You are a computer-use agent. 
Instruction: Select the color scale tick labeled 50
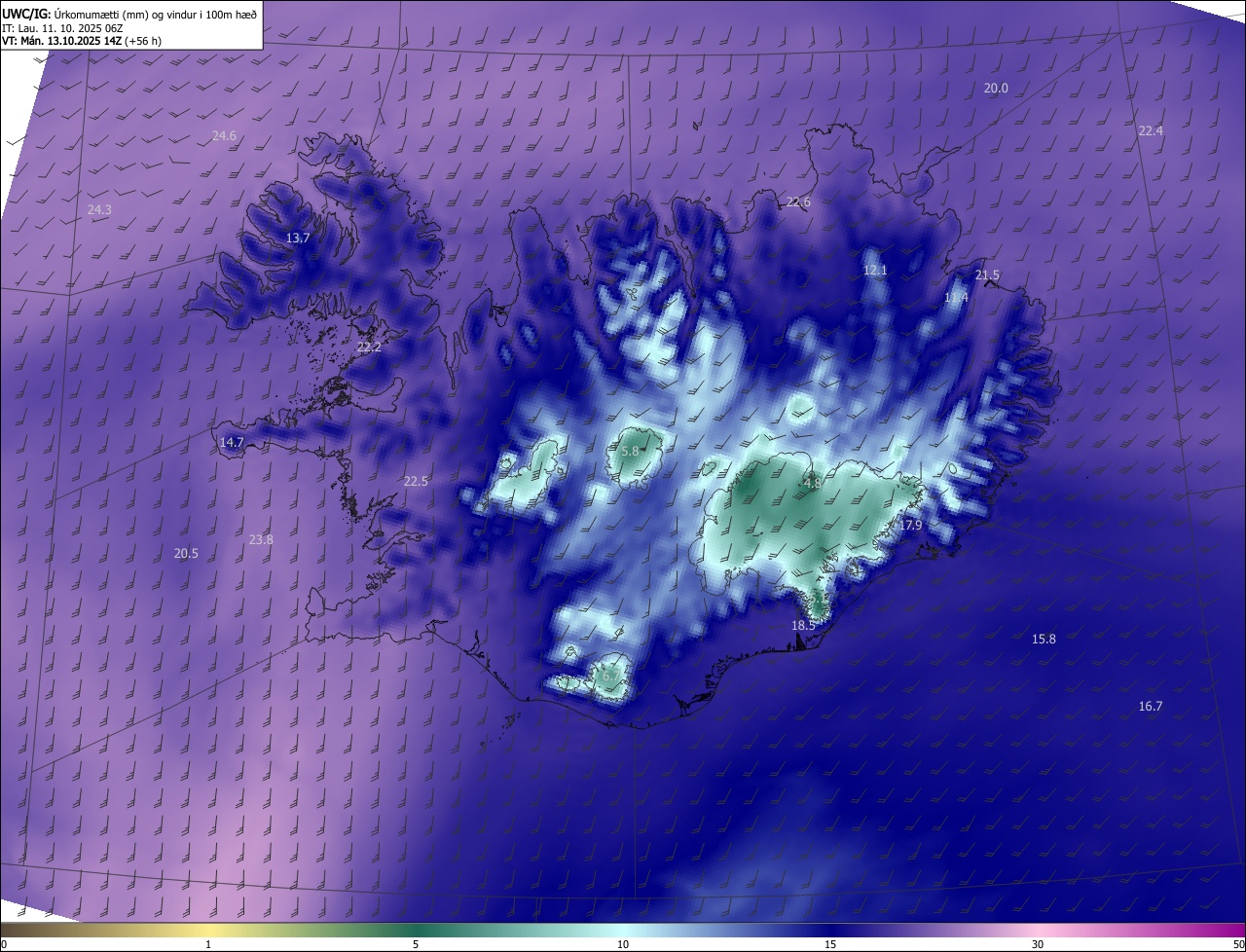[x=1238, y=944]
